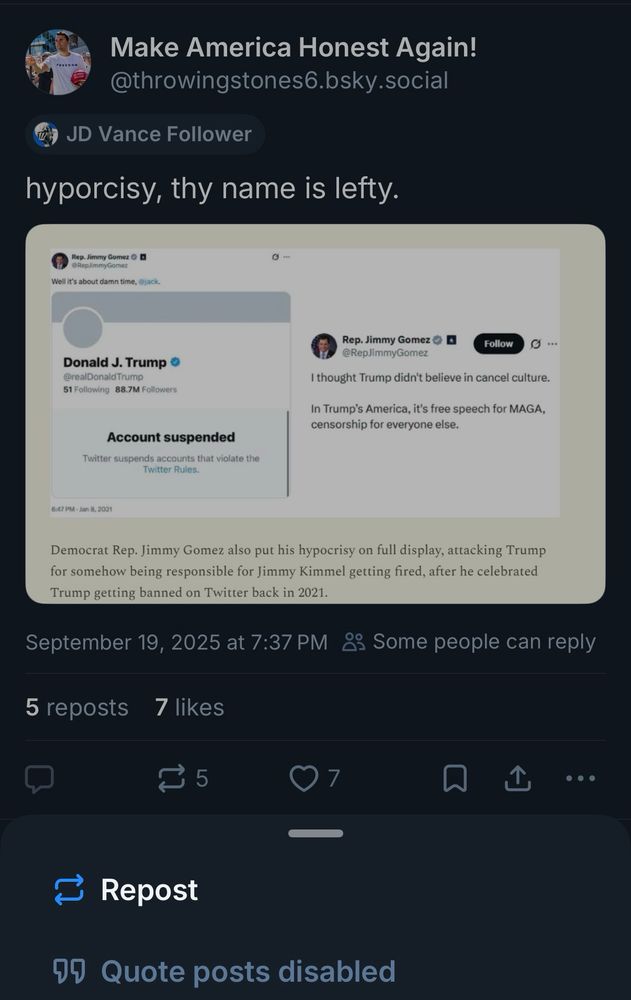Open the three-dot more options icon
Screen dimensions: 631x1000
pyautogui.click(x=581, y=778)
